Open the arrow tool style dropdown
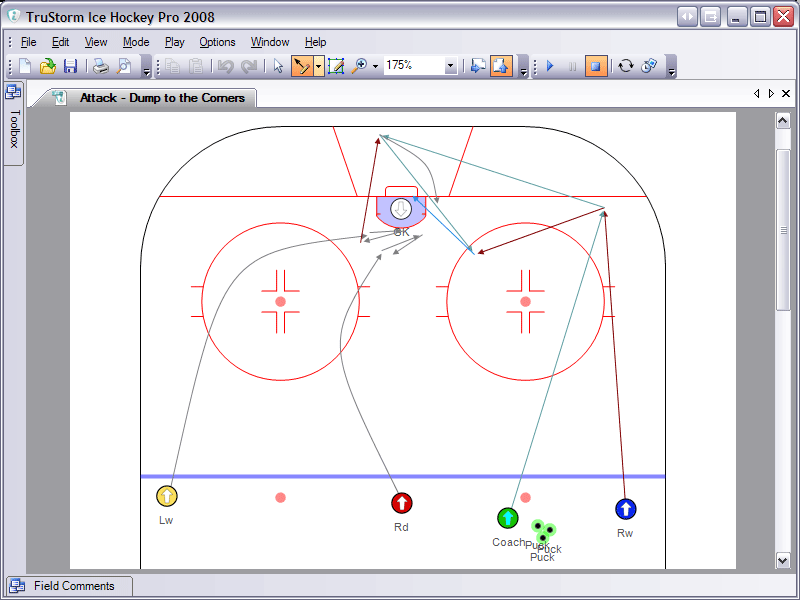800x600 pixels. pos(317,66)
